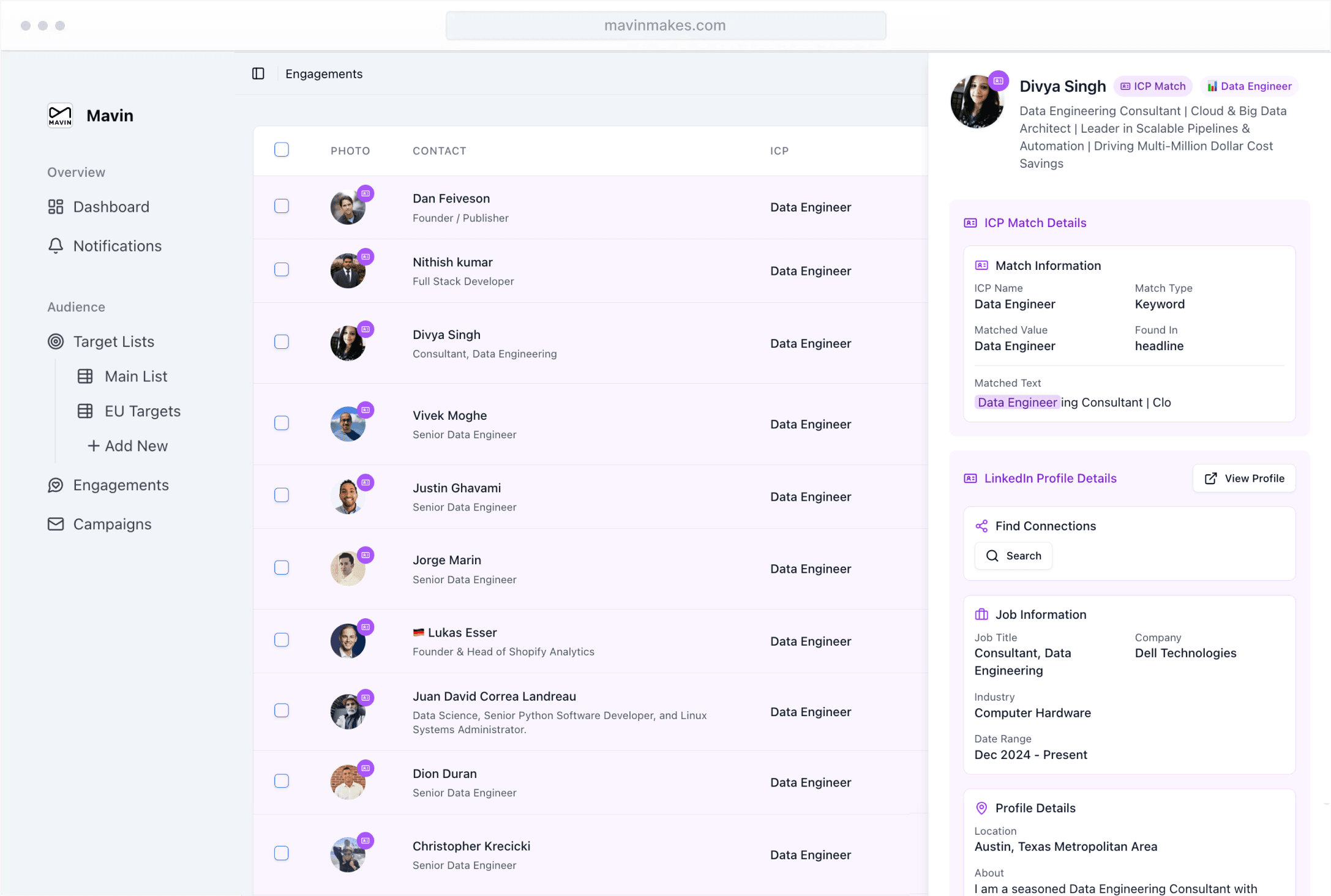
Task: Click the Campaigns envelope icon
Action: [56, 524]
